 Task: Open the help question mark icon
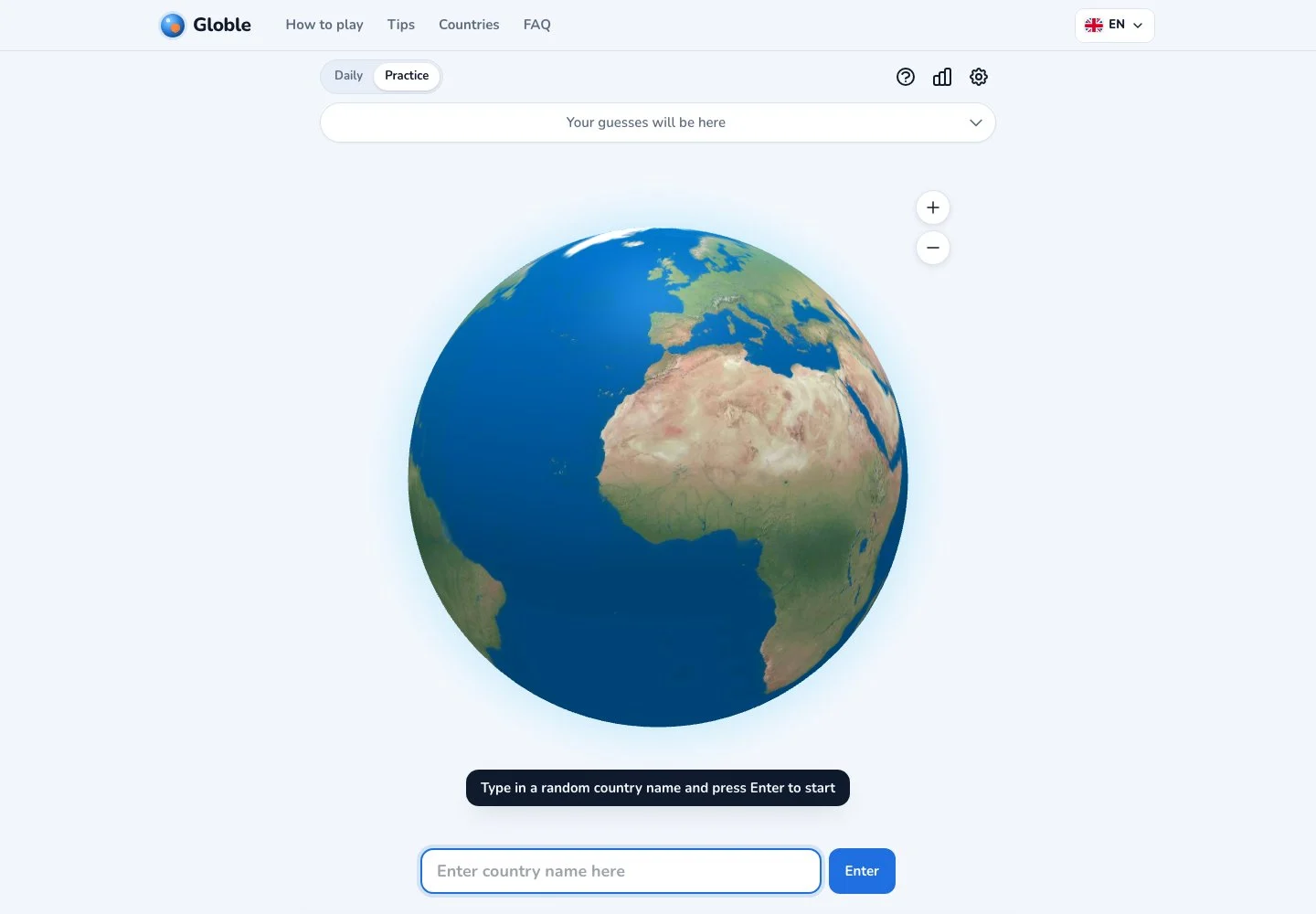click(906, 77)
